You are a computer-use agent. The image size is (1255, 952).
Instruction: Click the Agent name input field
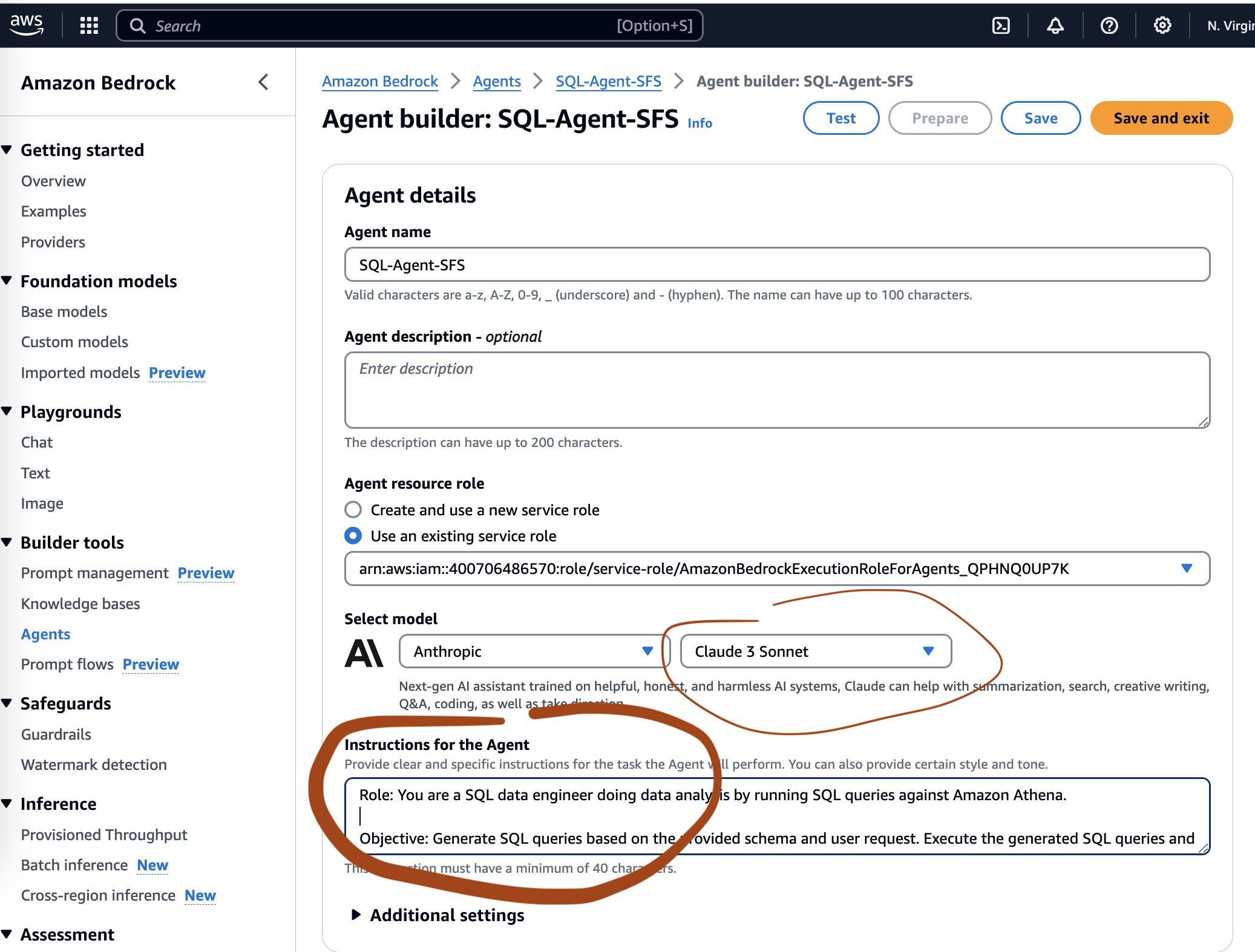tap(777, 265)
